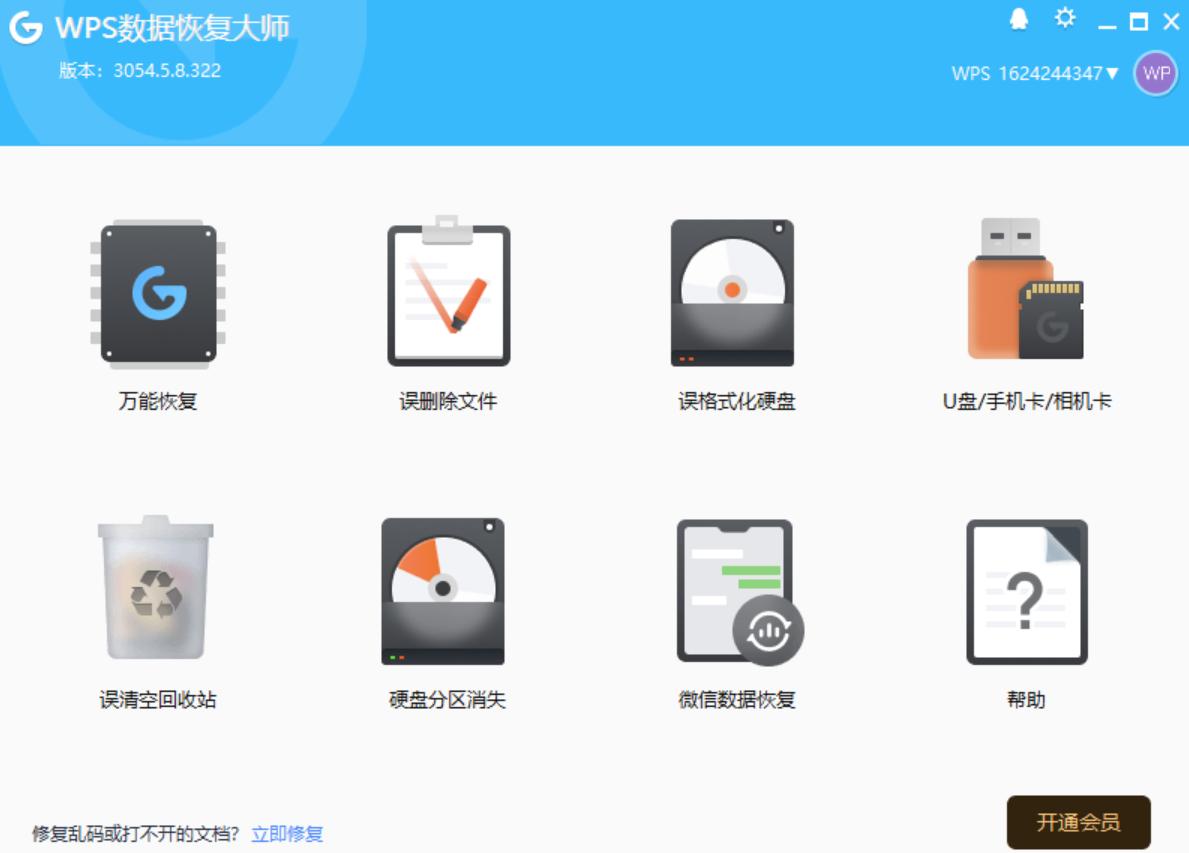Open settings via the gear icon
Image resolution: width=1189 pixels, height=853 pixels.
[x=1065, y=18]
